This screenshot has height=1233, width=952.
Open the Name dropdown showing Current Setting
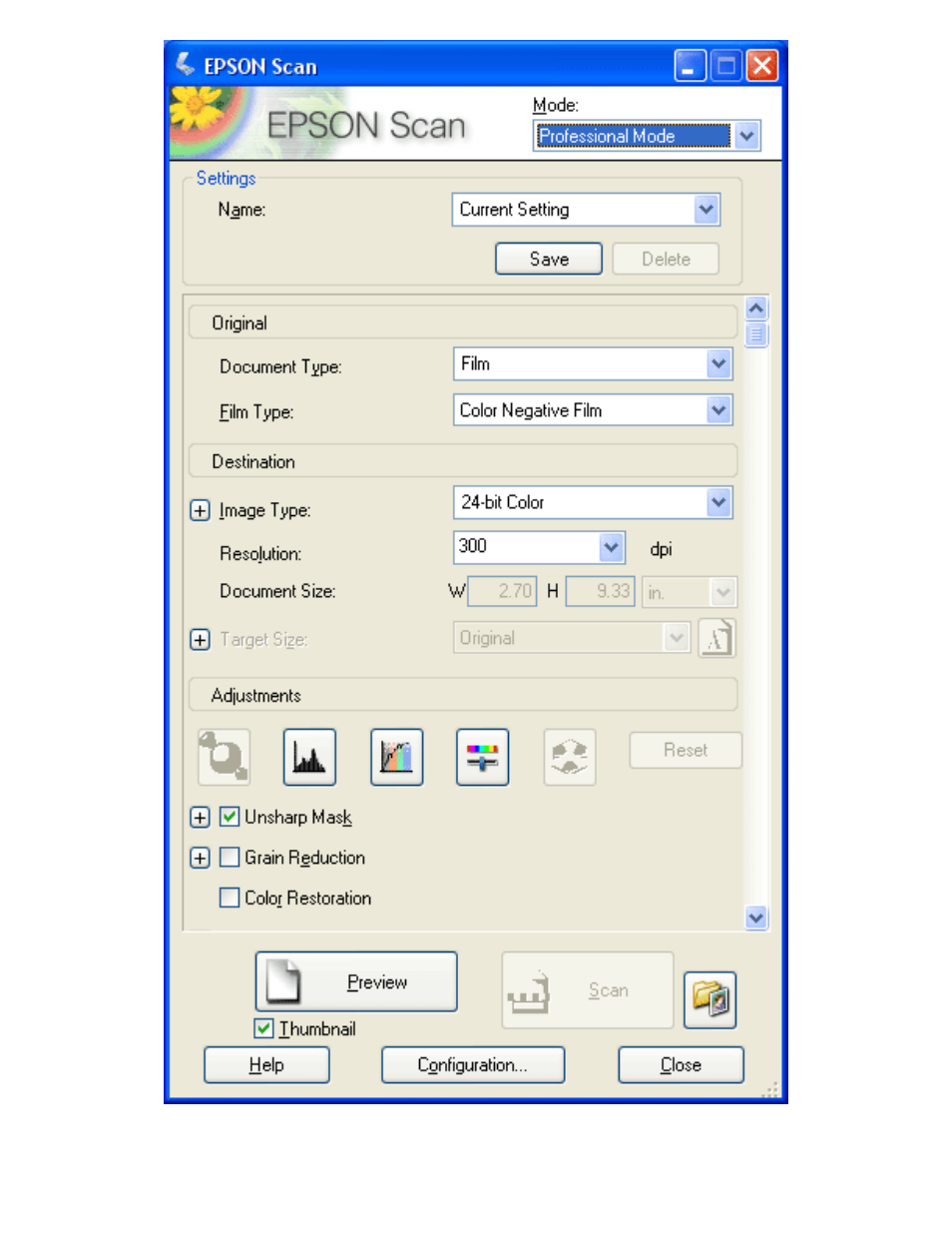pyautogui.click(x=586, y=210)
